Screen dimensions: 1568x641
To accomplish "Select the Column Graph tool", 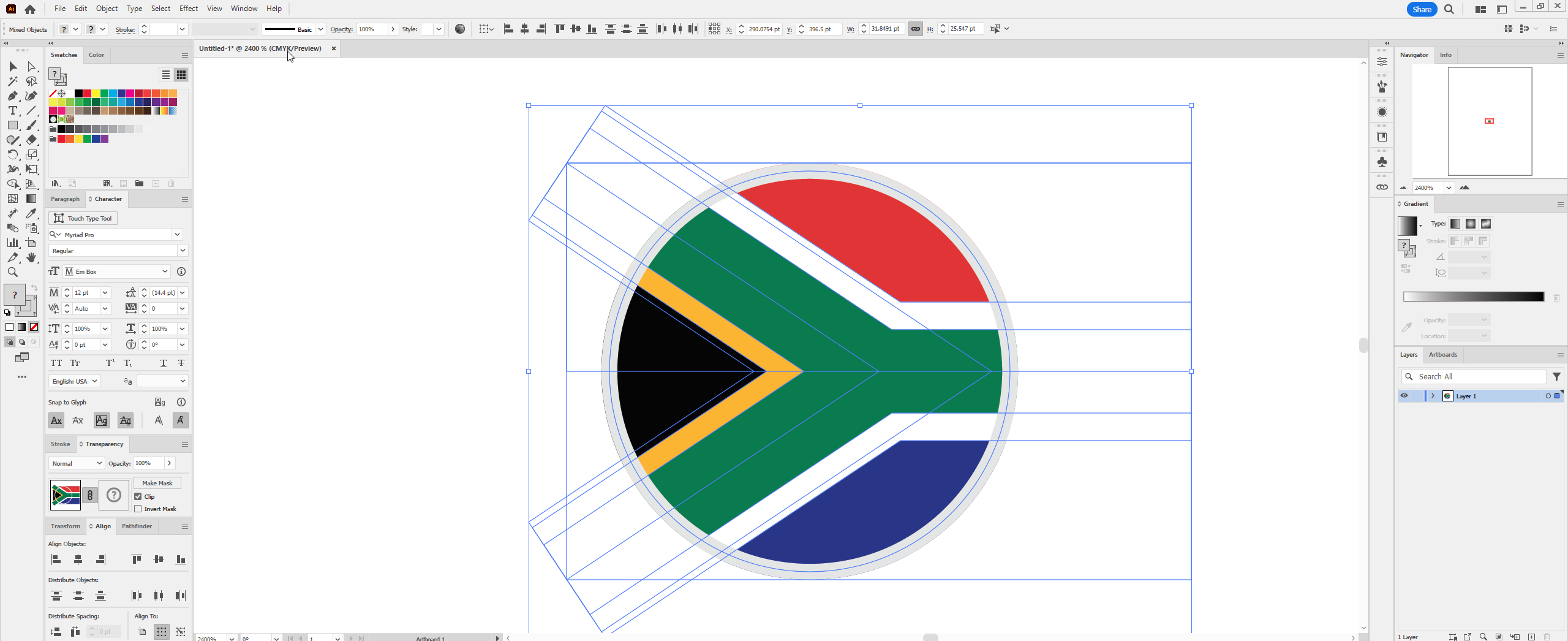I will 13,243.
